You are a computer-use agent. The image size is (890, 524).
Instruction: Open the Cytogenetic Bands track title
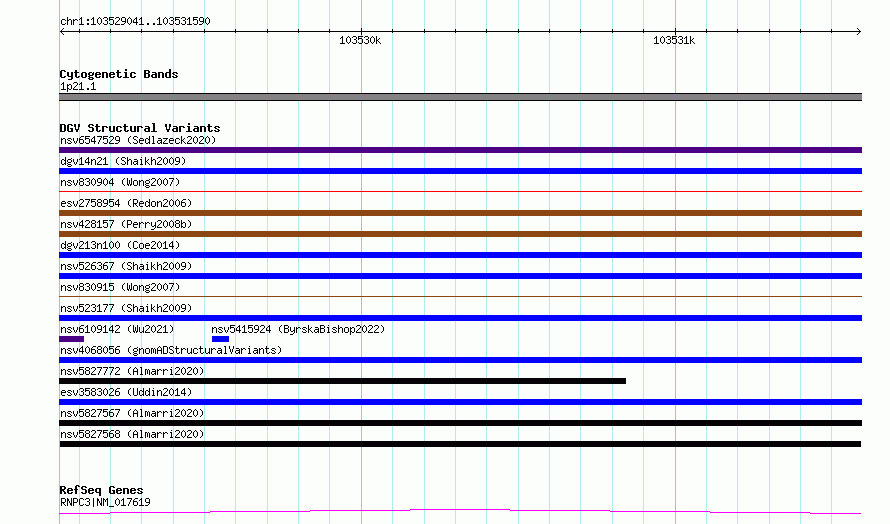pos(119,74)
